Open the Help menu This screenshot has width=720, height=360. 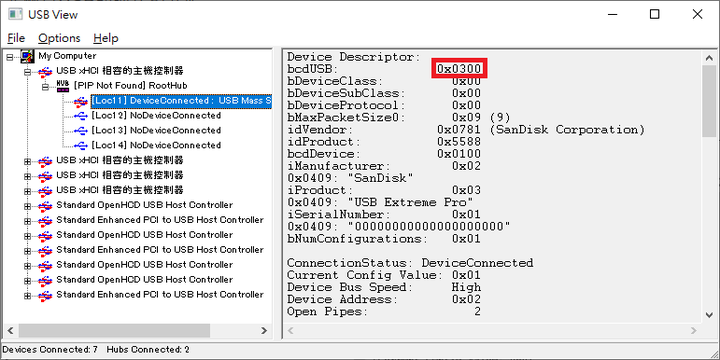[x=106, y=38]
